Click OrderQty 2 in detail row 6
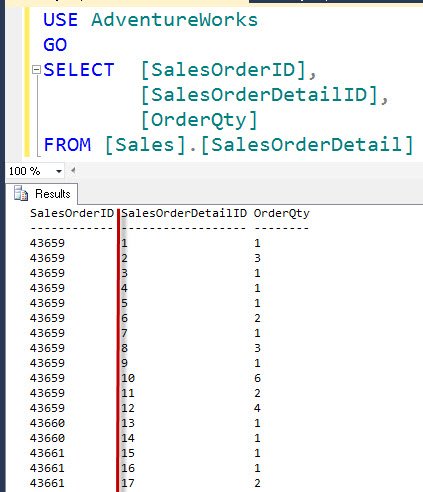 (x=257, y=318)
